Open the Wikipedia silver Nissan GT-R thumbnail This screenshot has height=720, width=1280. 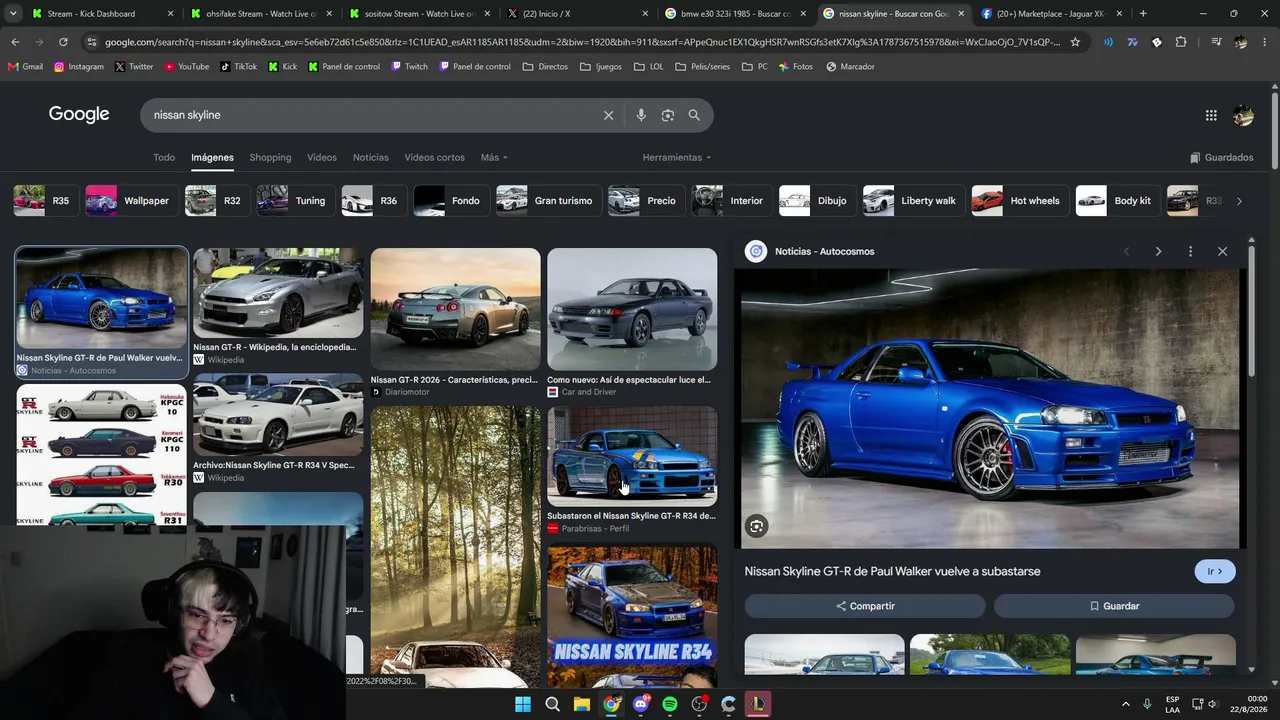(x=278, y=293)
